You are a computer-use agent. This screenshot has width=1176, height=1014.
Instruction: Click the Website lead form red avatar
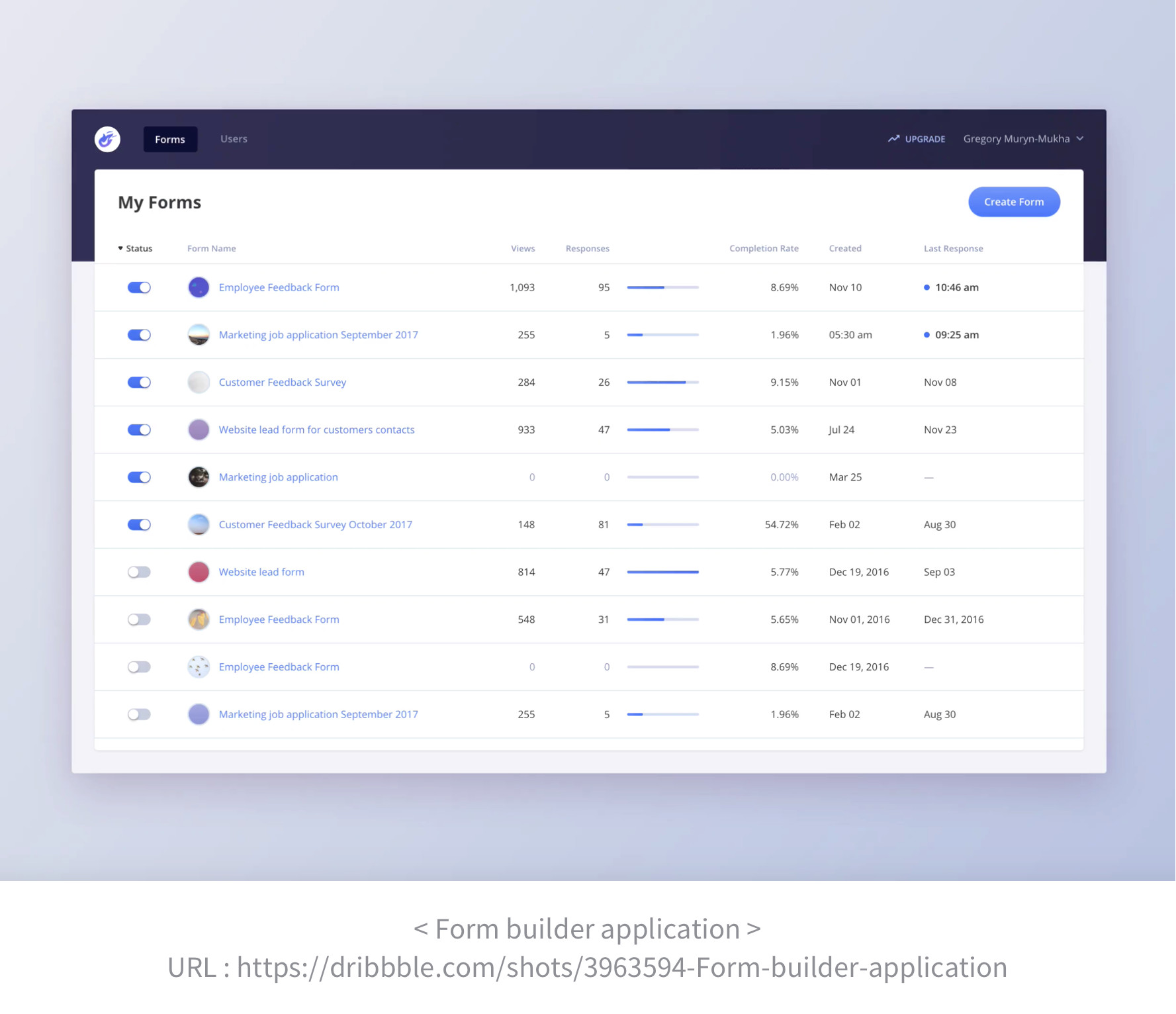click(199, 572)
